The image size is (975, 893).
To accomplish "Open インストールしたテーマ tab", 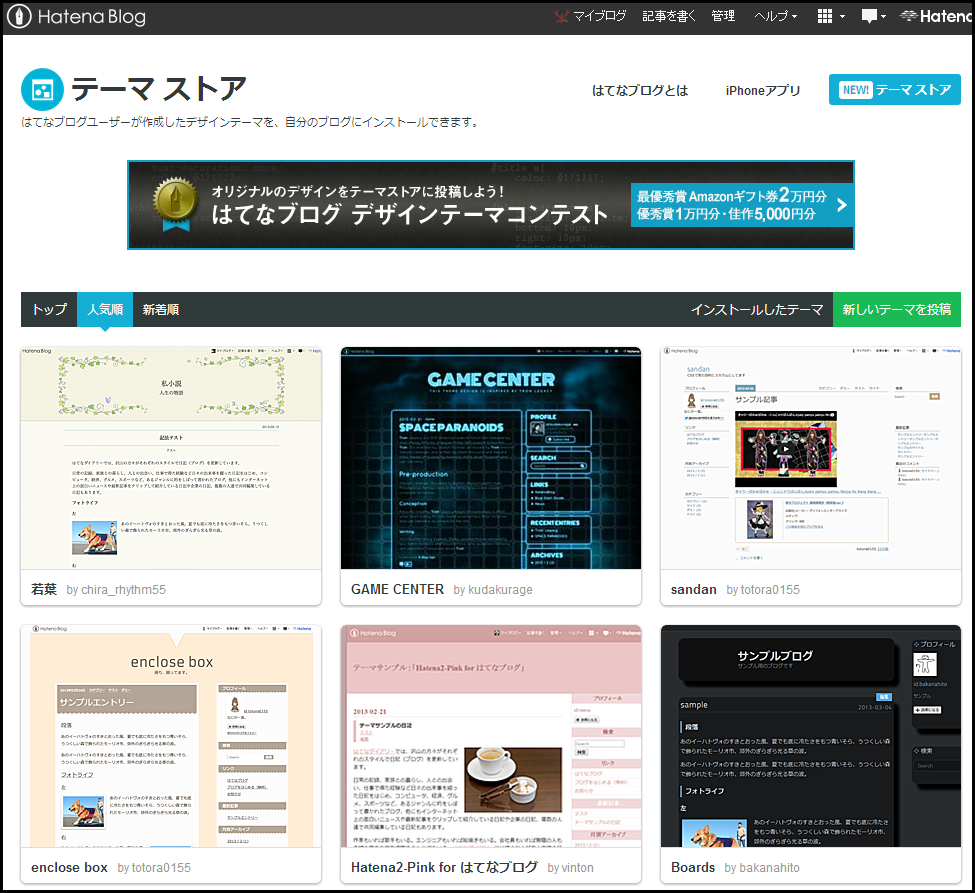I will [x=757, y=309].
